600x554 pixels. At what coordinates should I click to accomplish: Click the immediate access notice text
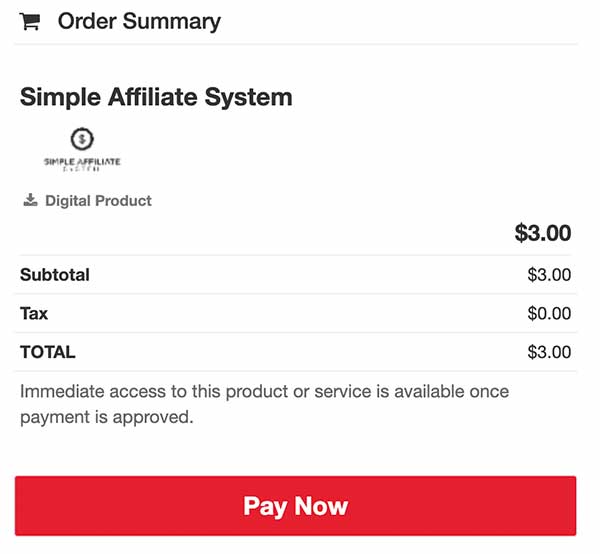pos(264,404)
